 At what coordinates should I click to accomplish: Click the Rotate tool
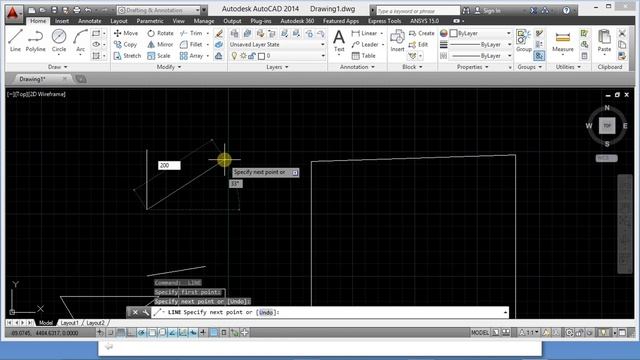[160, 33]
